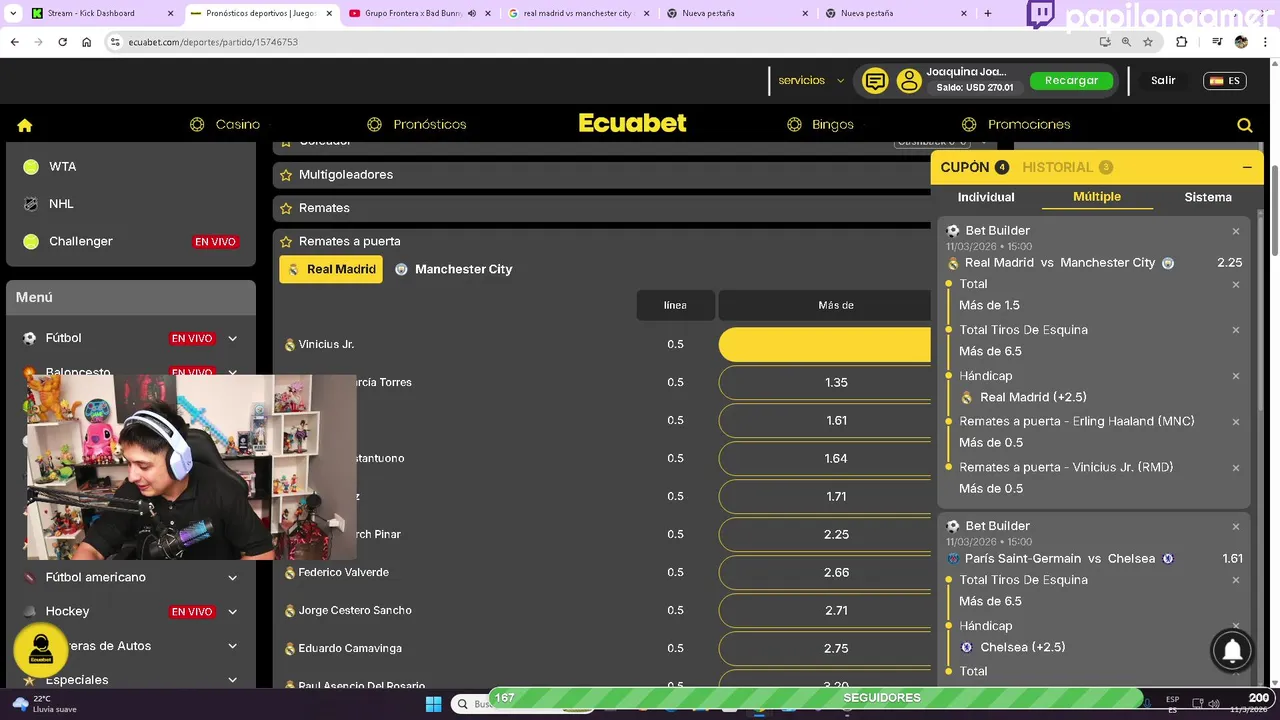Image resolution: width=1280 pixels, height=720 pixels.
Task: Click the notification bell icon
Action: (1233, 651)
